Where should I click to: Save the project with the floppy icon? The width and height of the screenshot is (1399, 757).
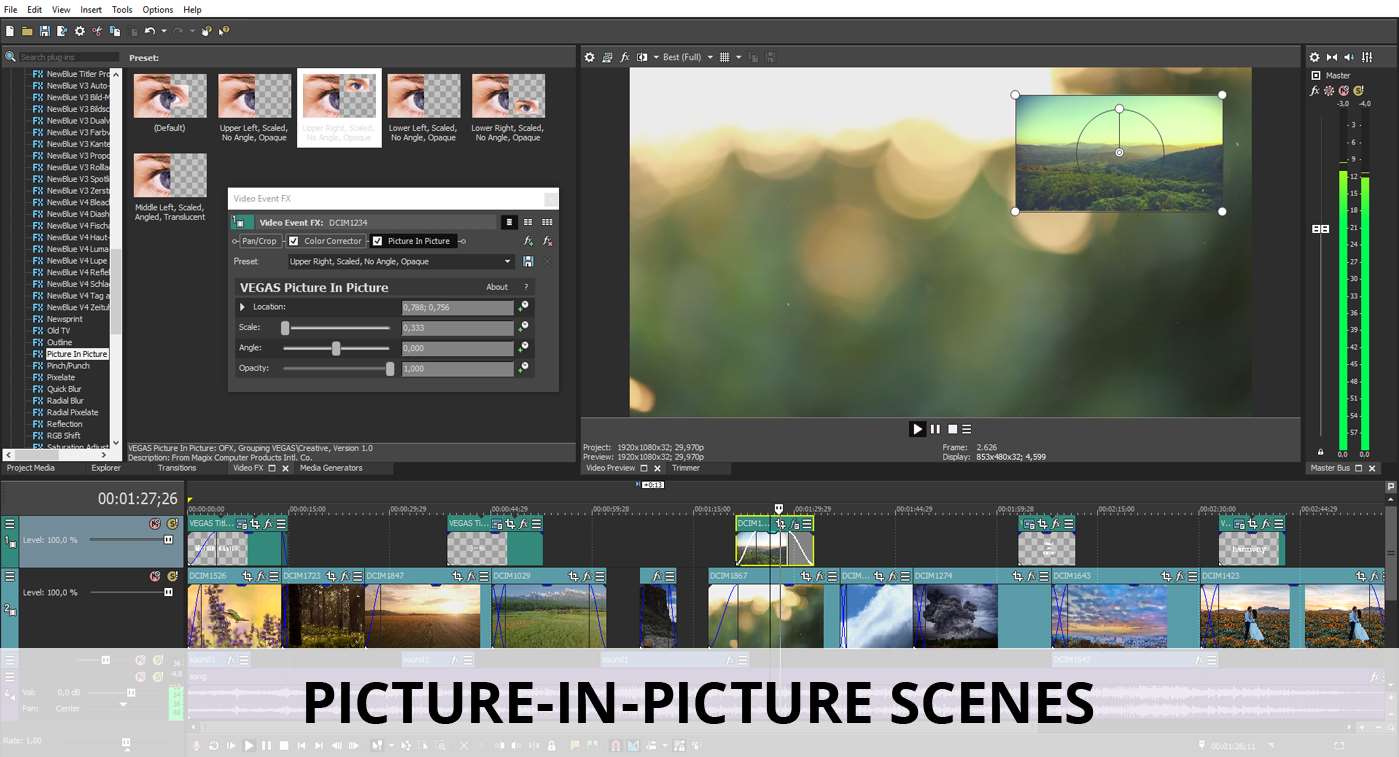click(45, 31)
